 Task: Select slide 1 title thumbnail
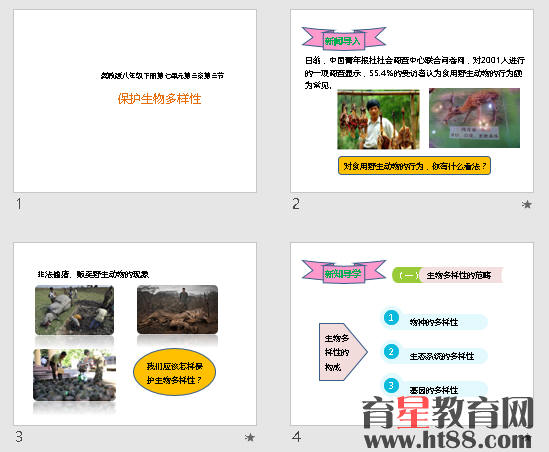tap(135, 101)
